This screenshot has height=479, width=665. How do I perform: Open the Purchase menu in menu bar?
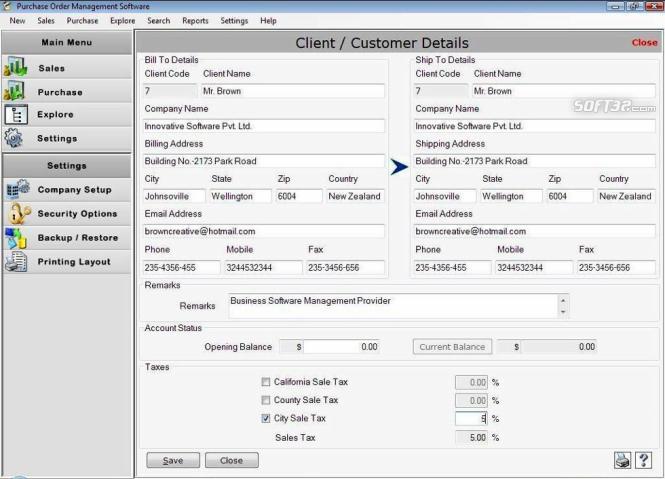[x=82, y=21]
